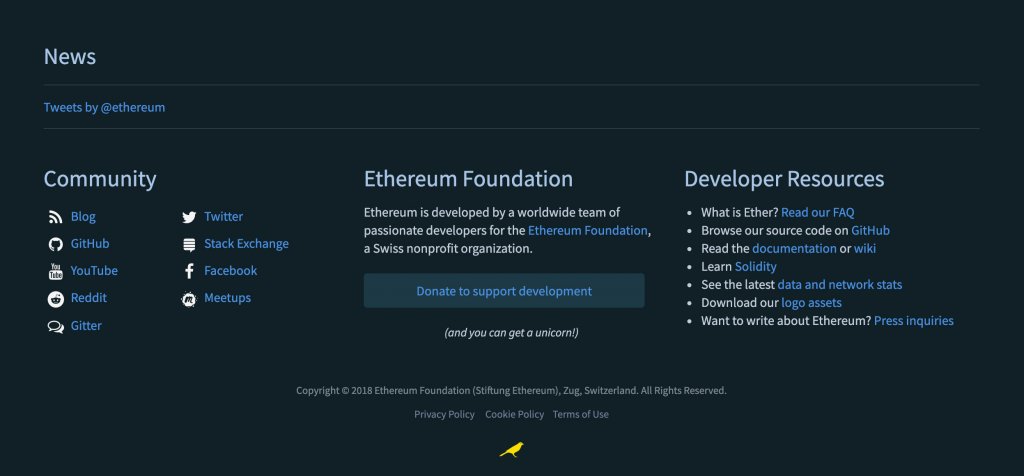This screenshot has width=1024, height=476.
Task: Open data and network stats link
Action: 839,284
